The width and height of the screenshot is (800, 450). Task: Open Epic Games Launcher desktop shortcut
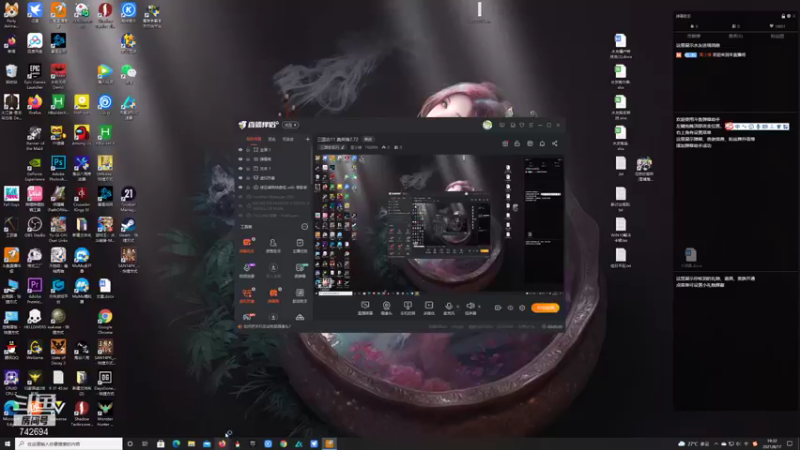[x=35, y=76]
